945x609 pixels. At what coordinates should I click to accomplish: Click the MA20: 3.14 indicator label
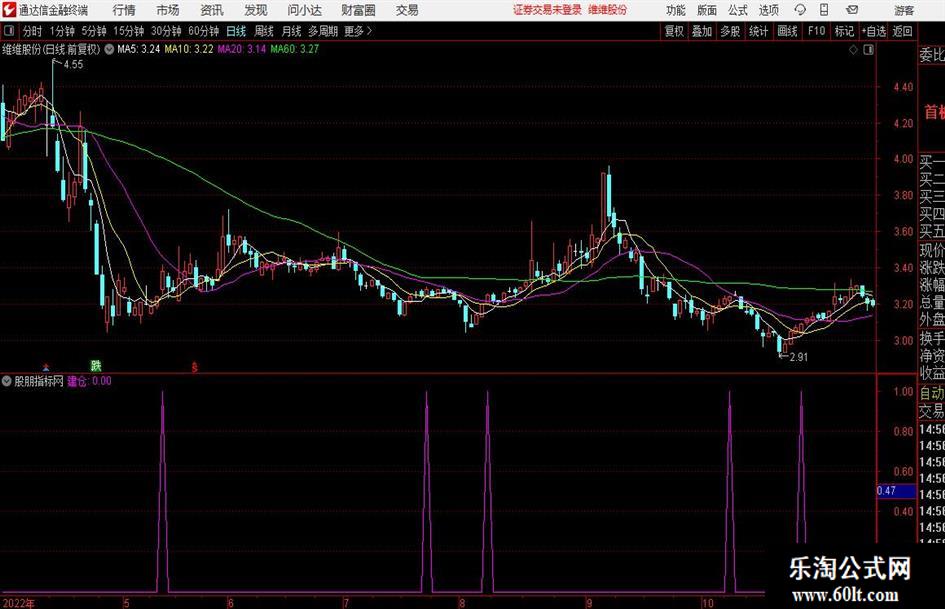(x=242, y=49)
